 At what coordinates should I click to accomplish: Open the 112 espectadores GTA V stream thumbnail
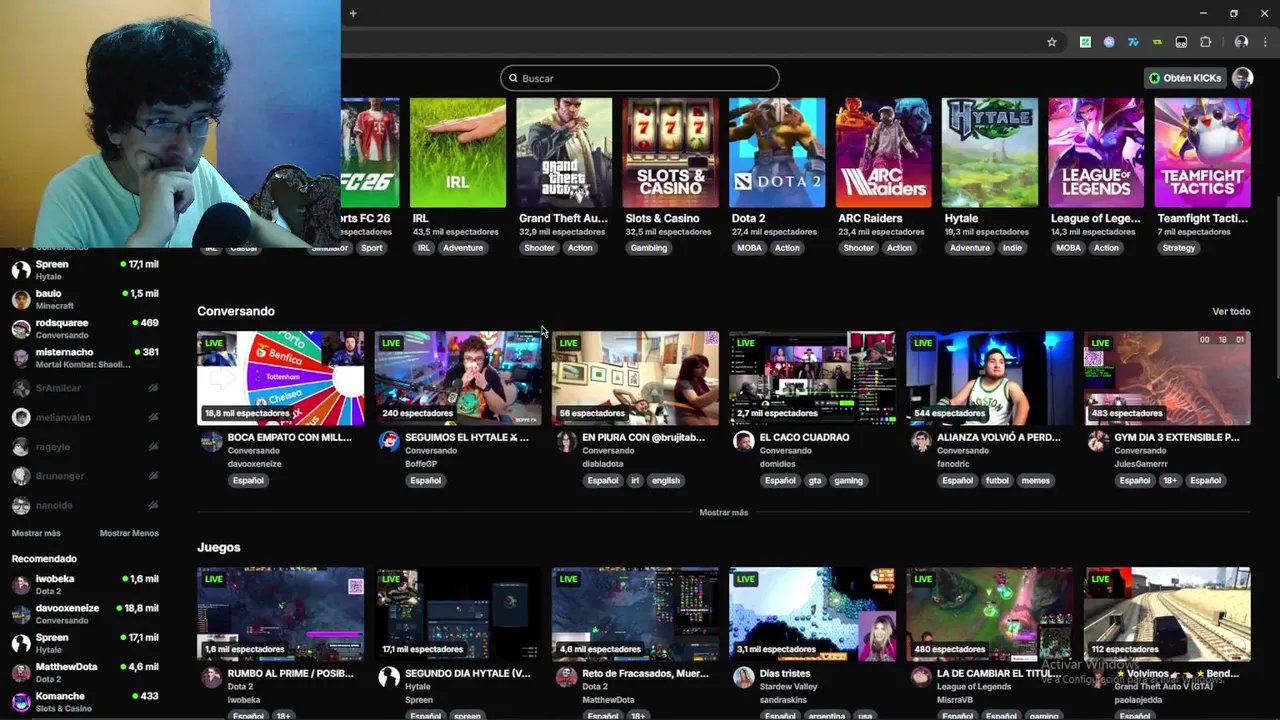pyautogui.click(x=1167, y=614)
